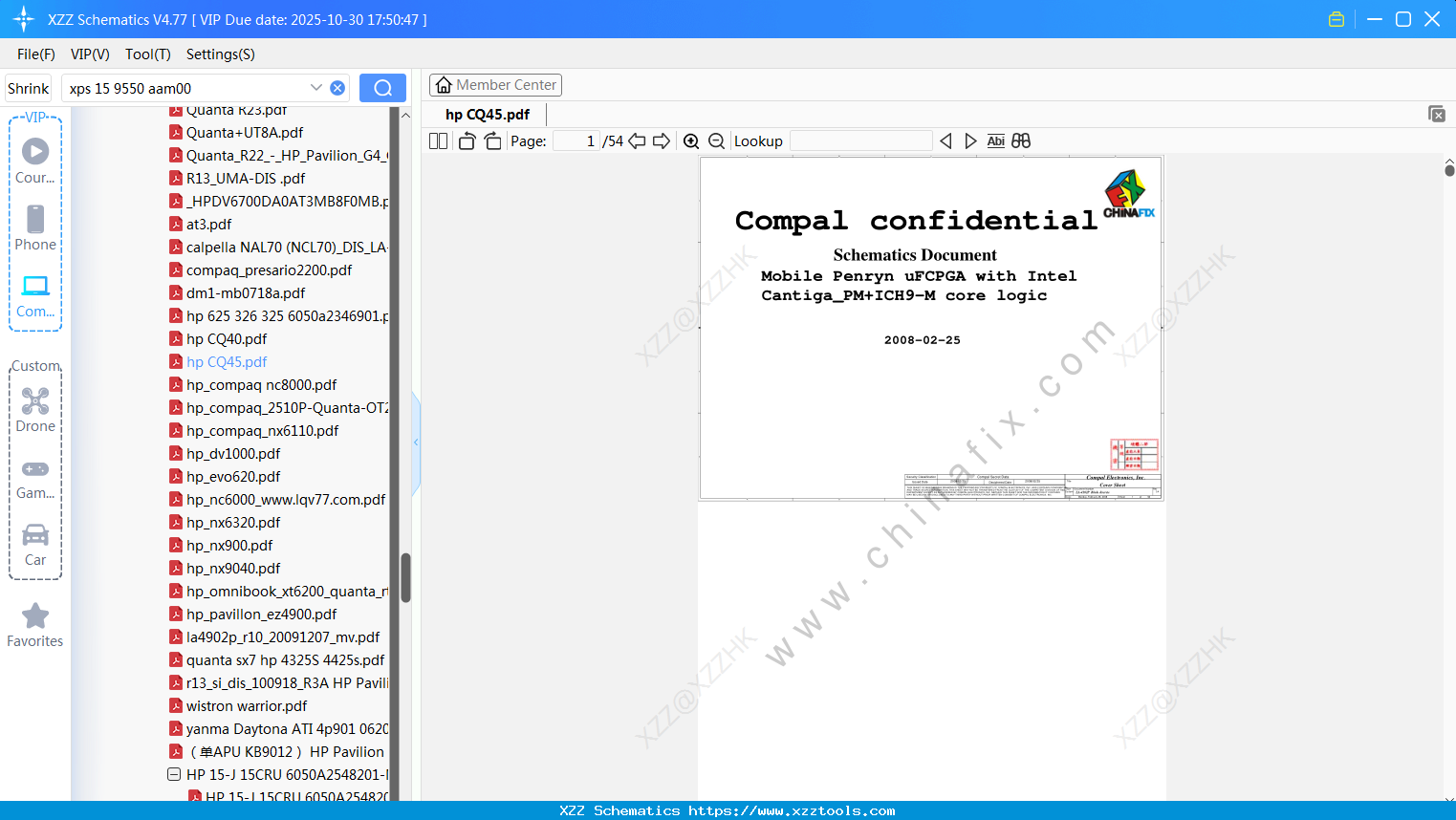Open hp CQ40.pdf
The image size is (1456, 820).
227,339
